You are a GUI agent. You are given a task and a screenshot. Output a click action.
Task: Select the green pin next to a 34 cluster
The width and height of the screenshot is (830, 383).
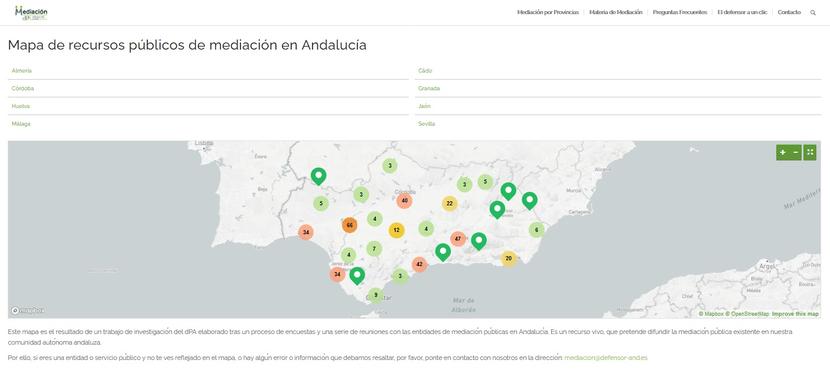click(x=357, y=276)
